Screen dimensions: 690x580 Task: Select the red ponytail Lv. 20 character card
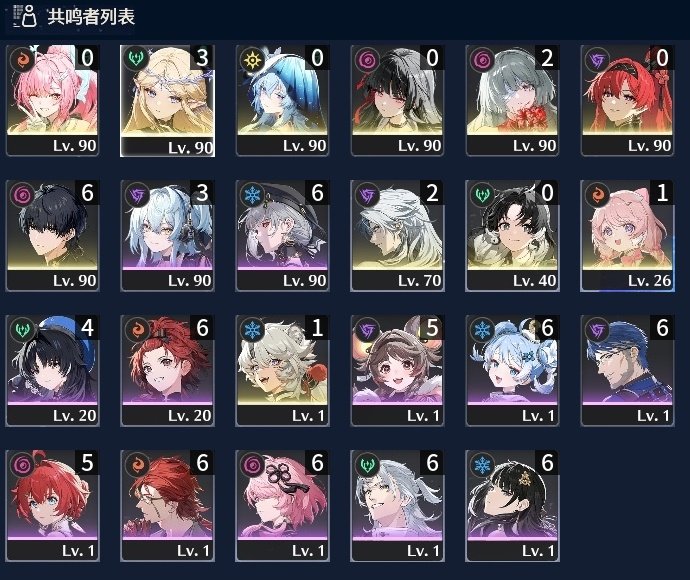coord(168,371)
